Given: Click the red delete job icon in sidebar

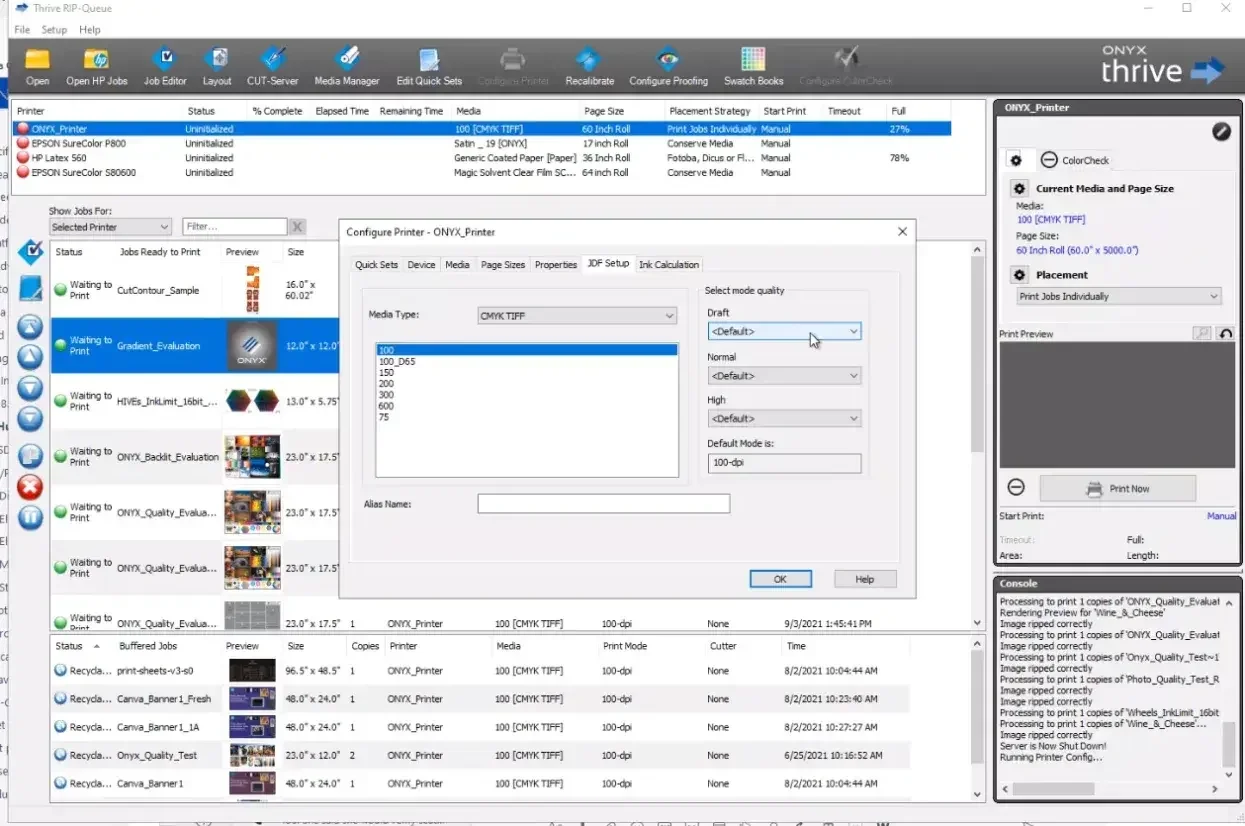Looking at the screenshot, I should pos(31,488).
